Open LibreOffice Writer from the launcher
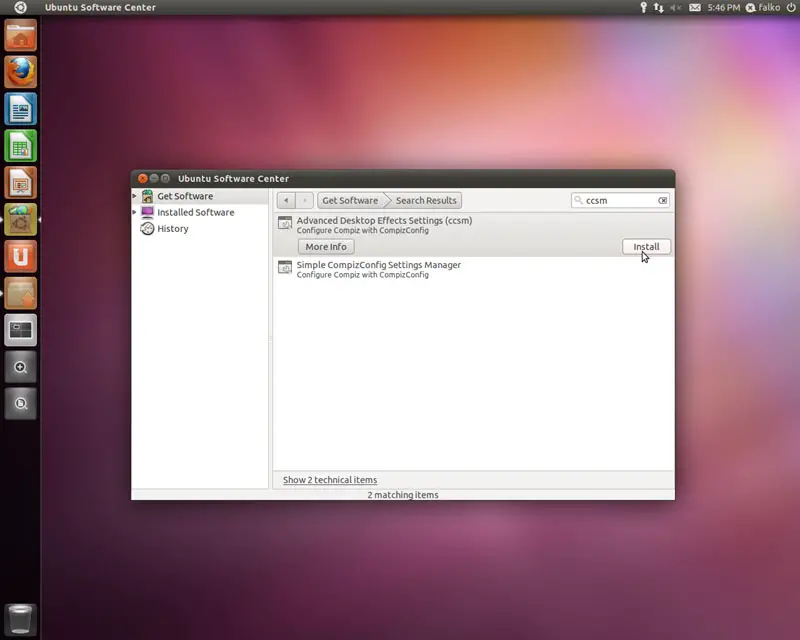 pyautogui.click(x=20, y=109)
